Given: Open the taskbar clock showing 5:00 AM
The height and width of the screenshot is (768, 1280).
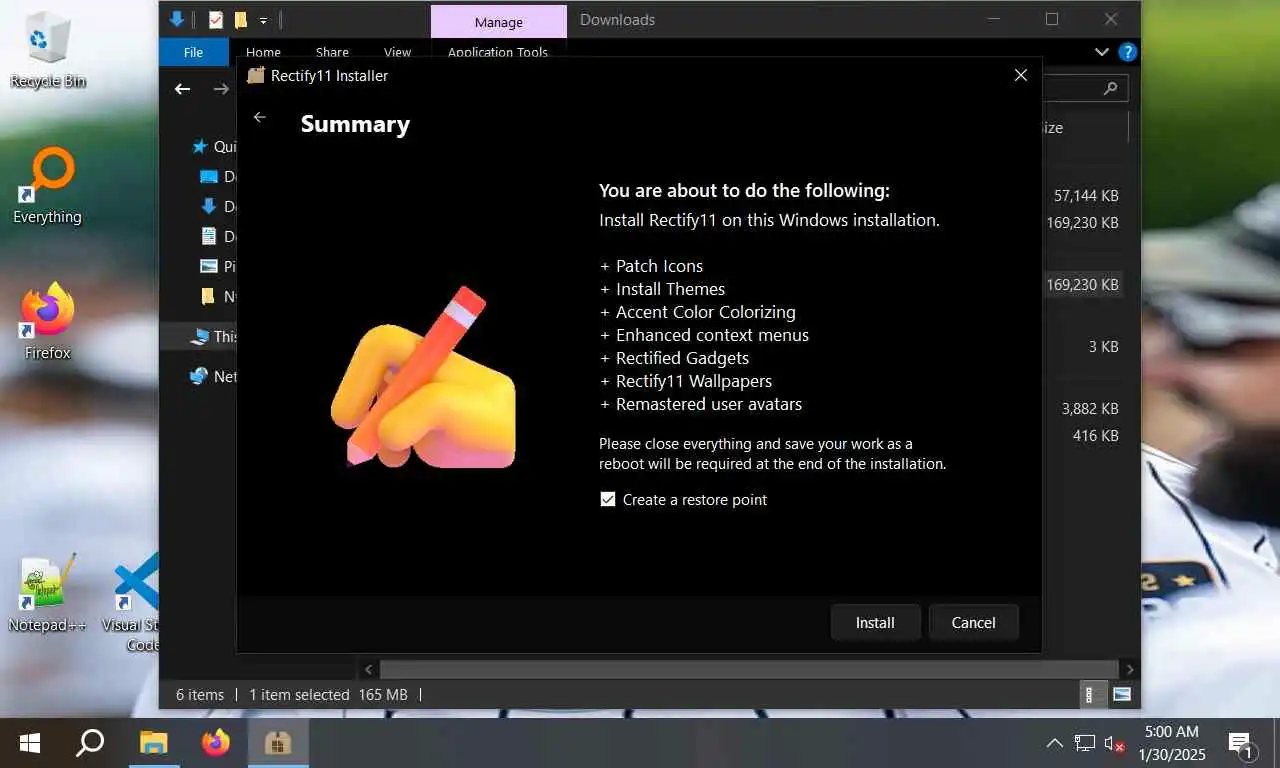Looking at the screenshot, I should (x=1171, y=743).
